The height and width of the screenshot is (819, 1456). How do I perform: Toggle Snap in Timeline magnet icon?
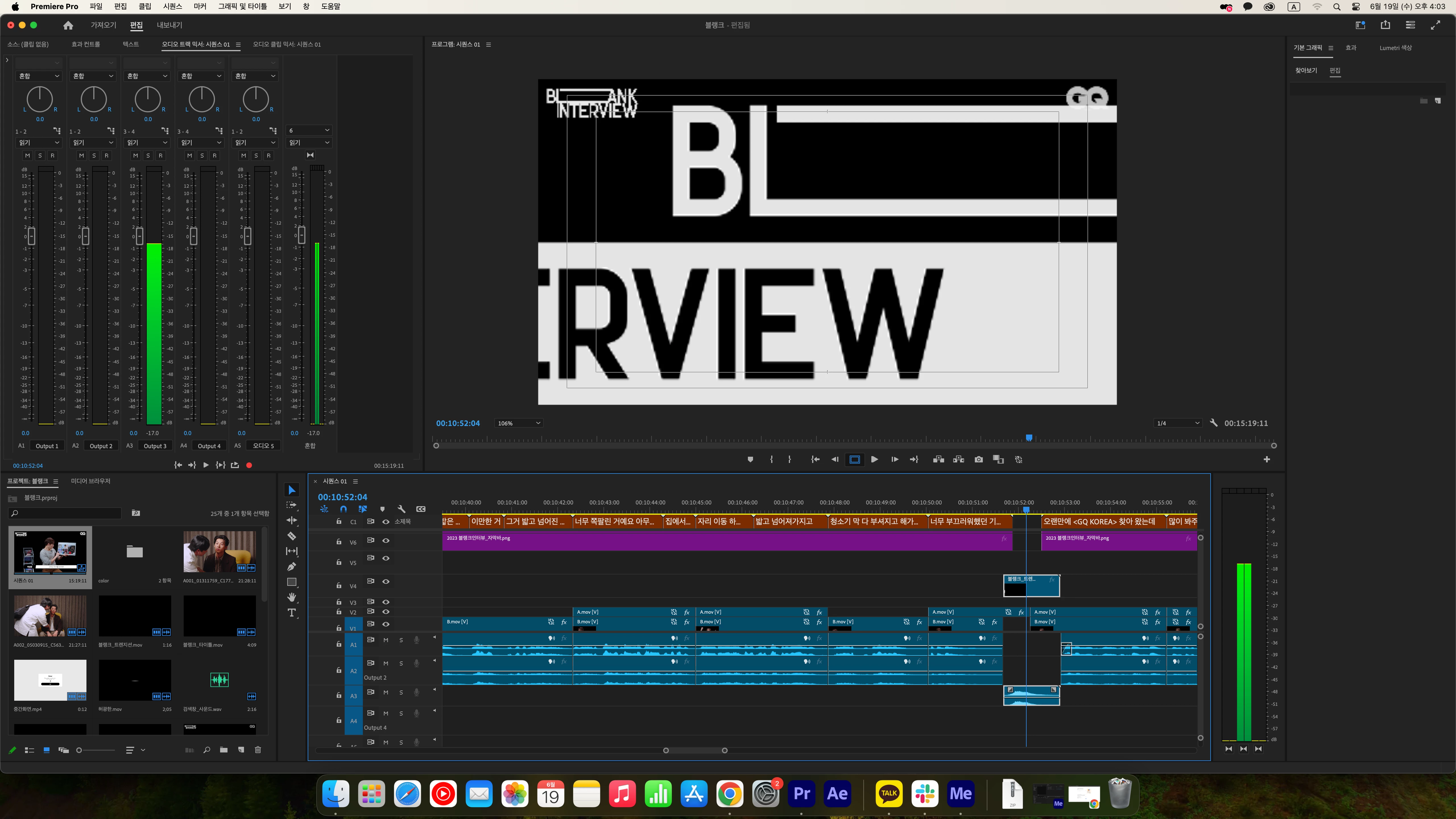tap(343, 509)
